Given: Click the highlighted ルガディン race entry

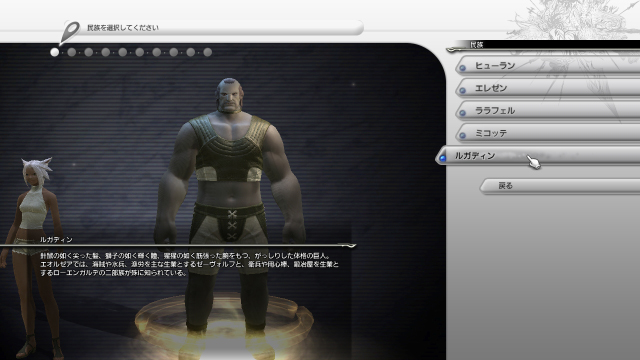Looking at the screenshot, I should (x=537, y=156).
